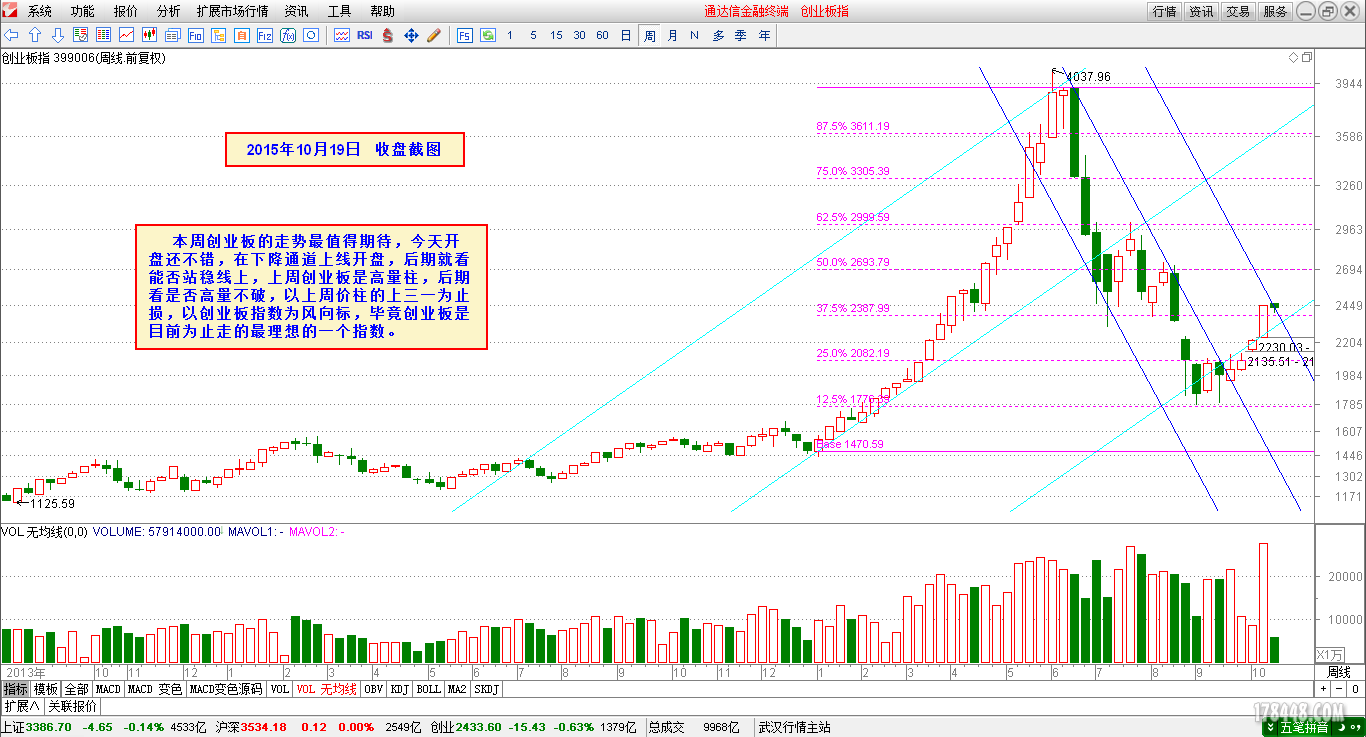The height and width of the screenshot is (737, 1366).
Task: Open the 资讯 menu in menu bar
Action: [x=296, y=11]
